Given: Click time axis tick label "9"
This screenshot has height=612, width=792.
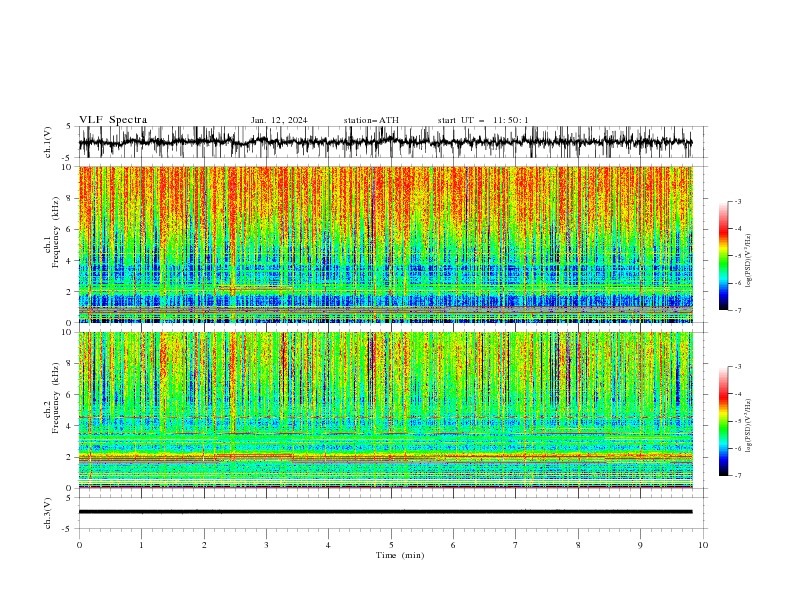Looking at the screenshot, I should 640,545.
